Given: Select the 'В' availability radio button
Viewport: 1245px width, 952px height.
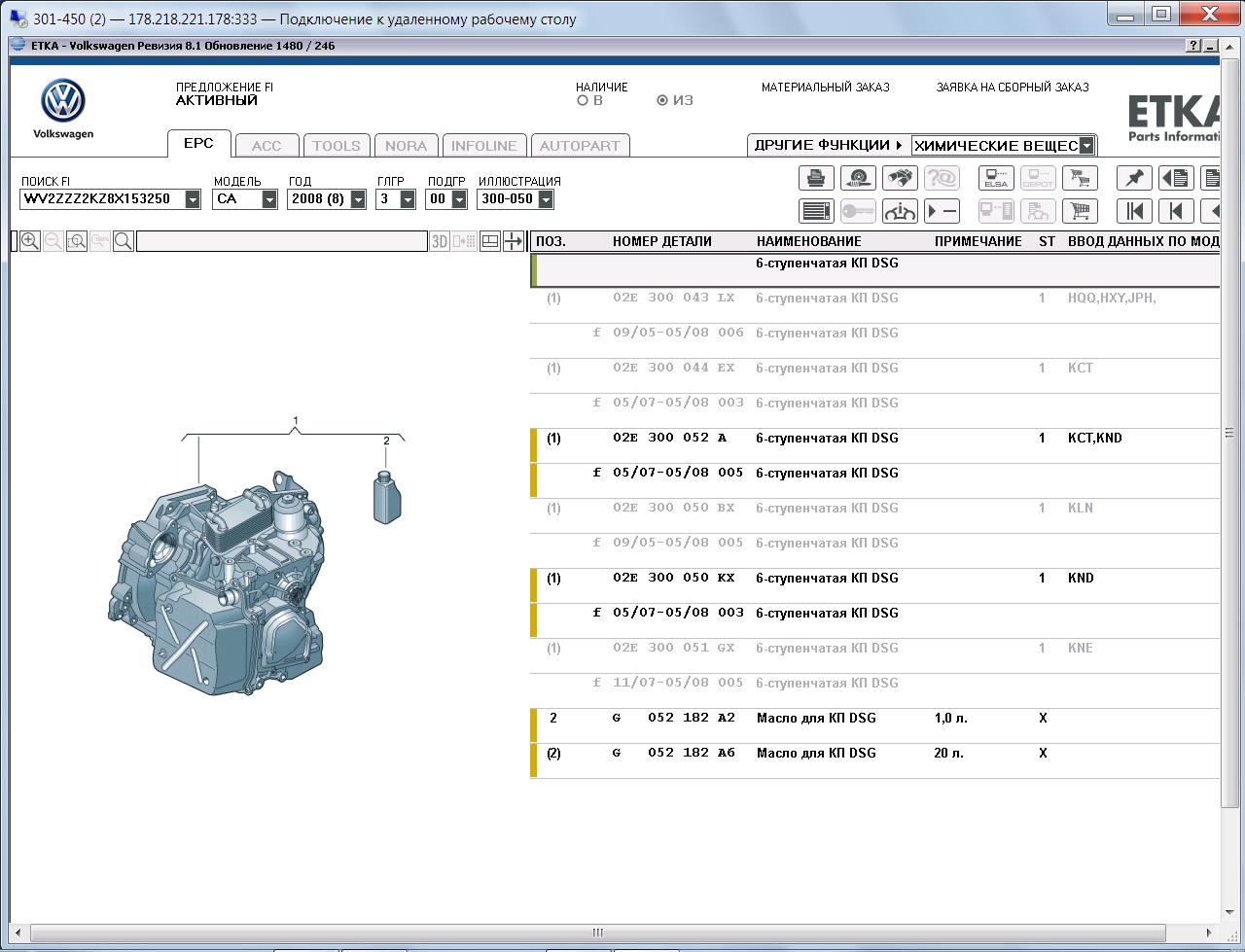Looking at the screenshot, I should pos(582,100).
